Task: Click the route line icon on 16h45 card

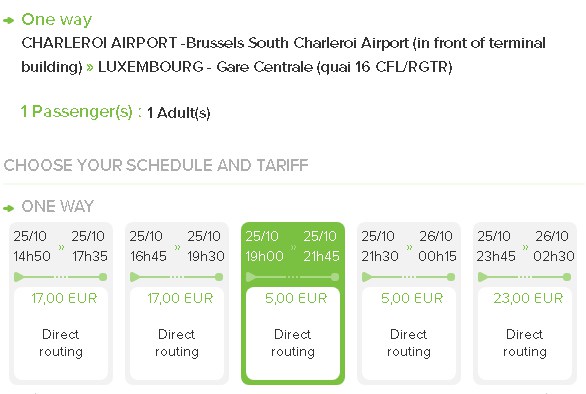Action: click(176, 277)
